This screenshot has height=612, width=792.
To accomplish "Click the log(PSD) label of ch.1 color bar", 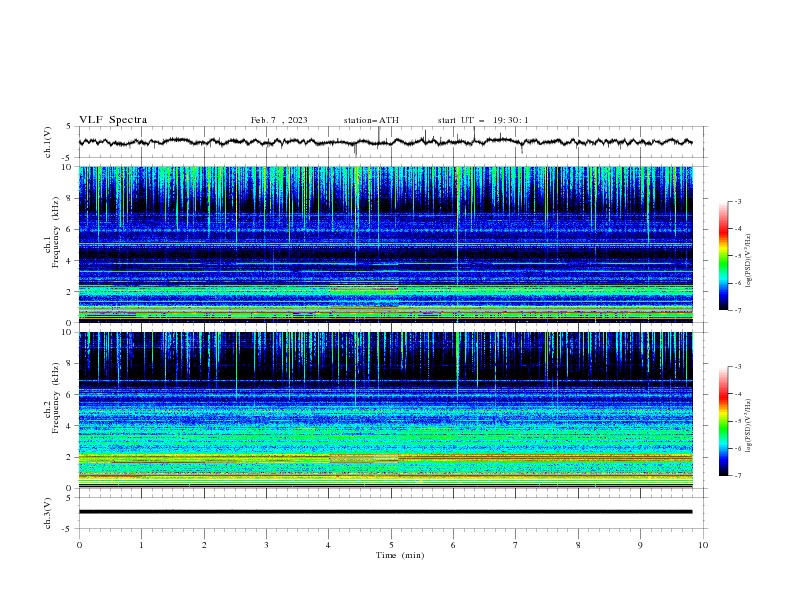I will [x=749, y=261].
